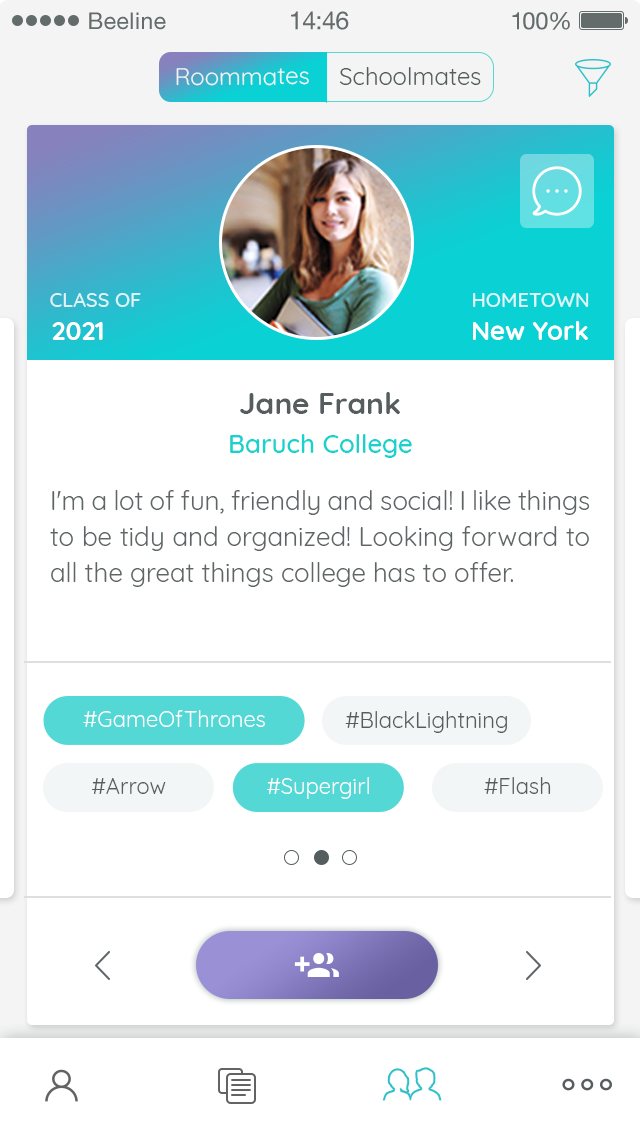640x1136 pixels.
Task: Go to previous profile arrow
Action: tap(102, 965)
